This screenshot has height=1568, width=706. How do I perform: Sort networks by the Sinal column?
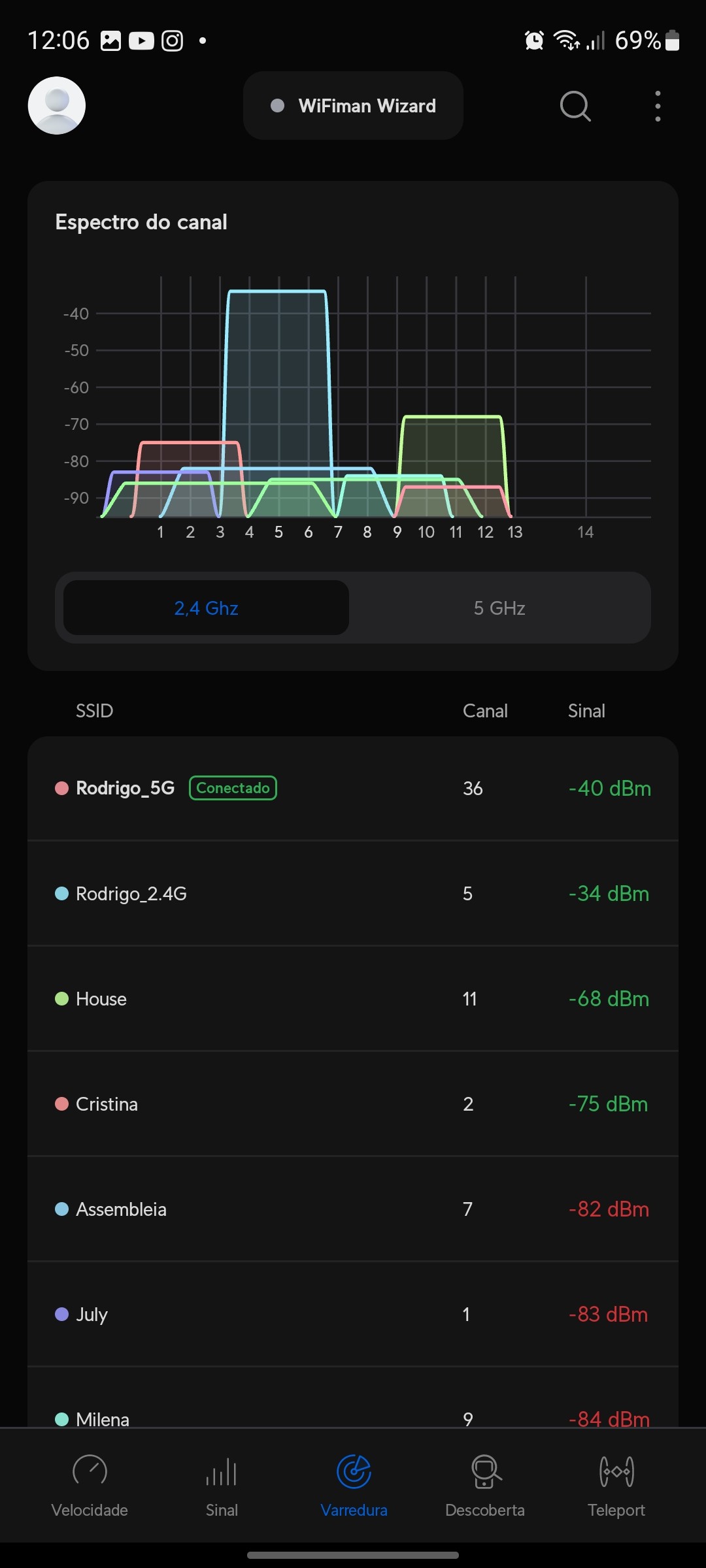(x=586, y=711)
